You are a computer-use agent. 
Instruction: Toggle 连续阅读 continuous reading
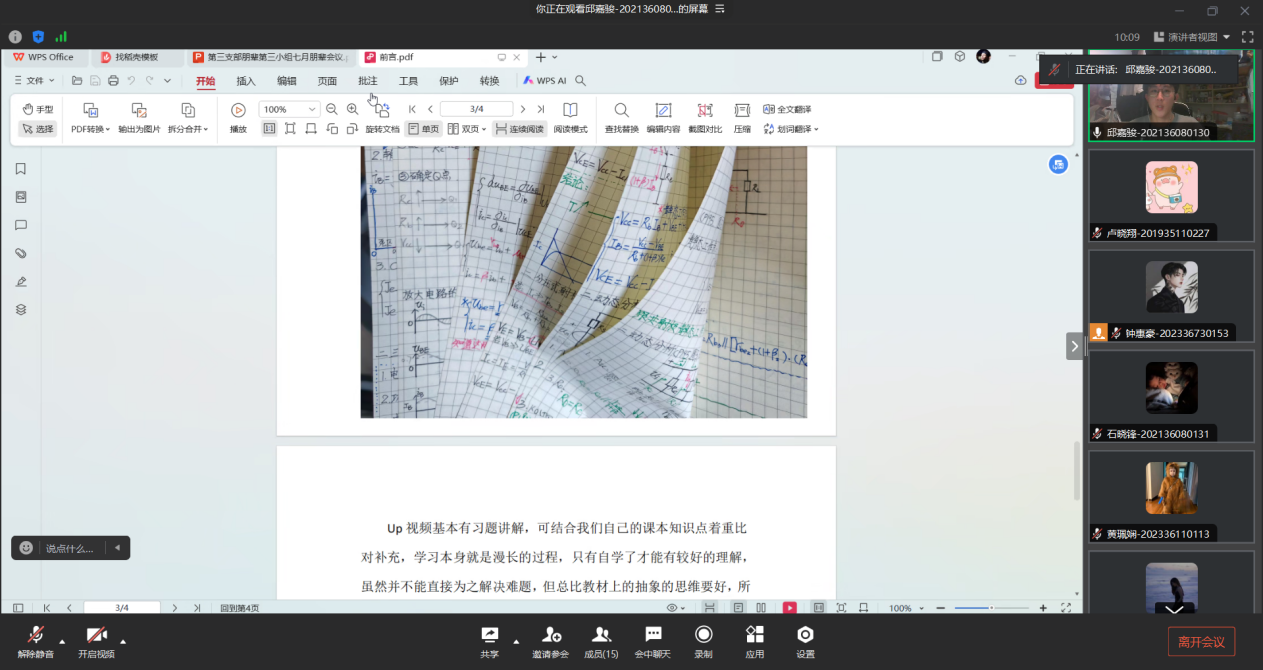click(x=519, y=129)
